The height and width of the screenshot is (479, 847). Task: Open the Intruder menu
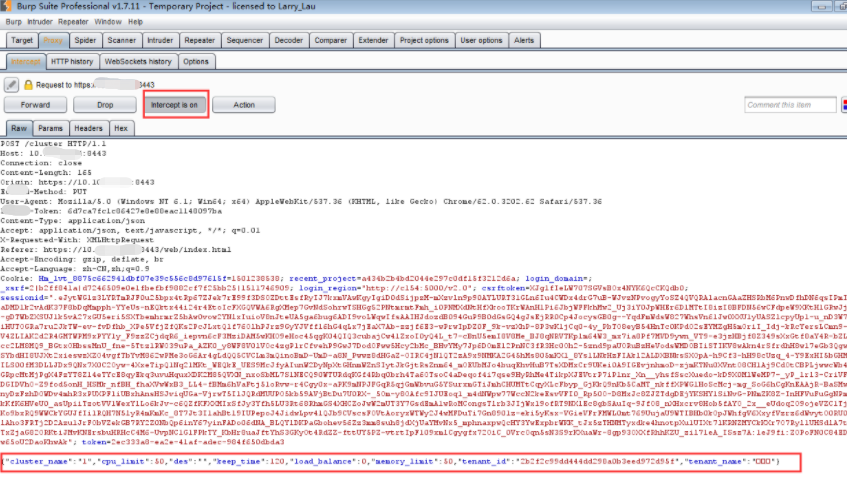coord(39,22)
